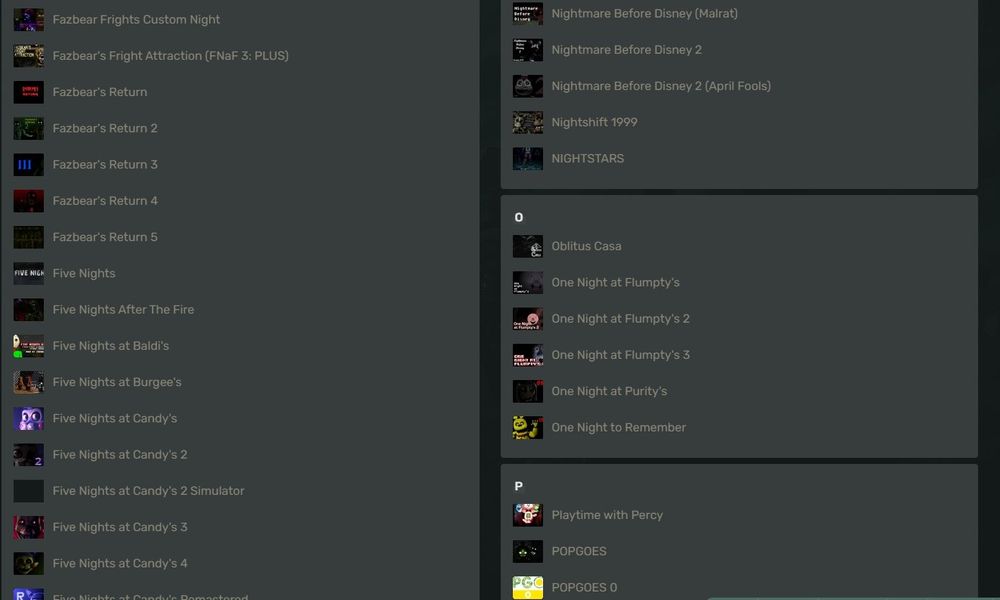Open the green-eyed POPGOES thumbnail
This screenshot has height=600, width=1000.
point(527,552)
